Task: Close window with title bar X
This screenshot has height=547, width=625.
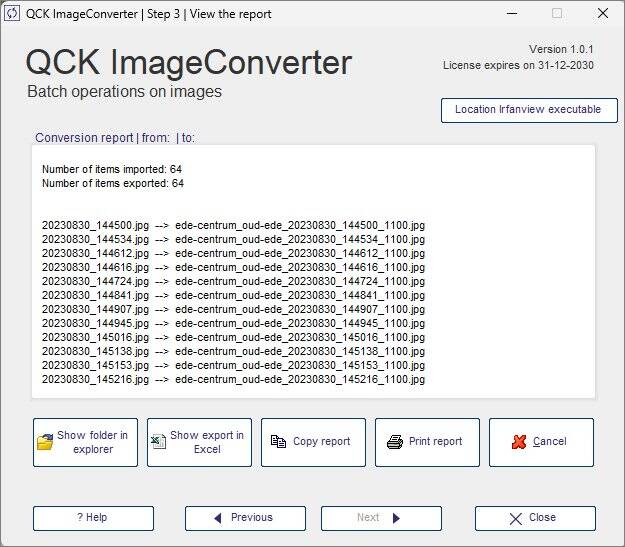Action: pyautogui.click(x=603, y=14)
